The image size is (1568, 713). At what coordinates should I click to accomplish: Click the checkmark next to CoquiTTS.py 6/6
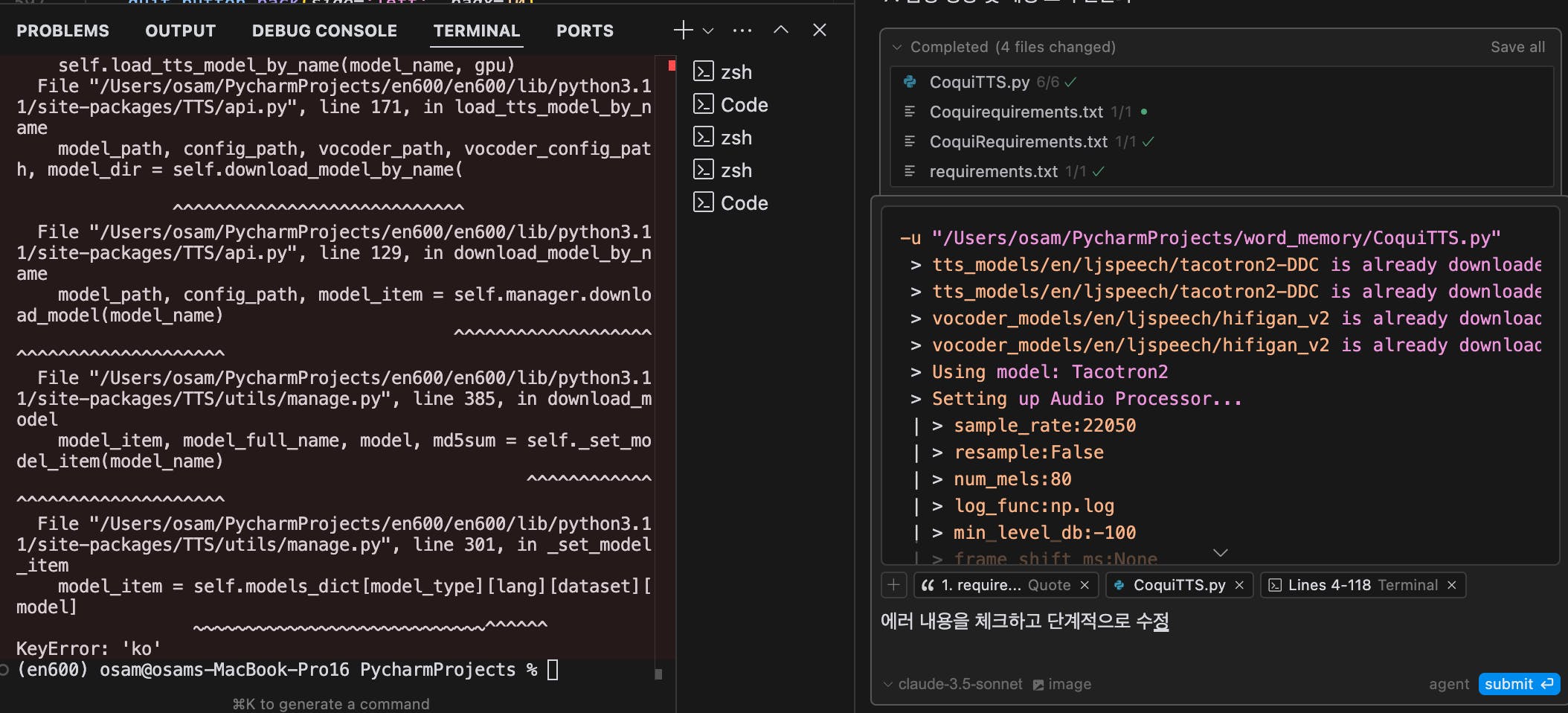coord(1071,82)
